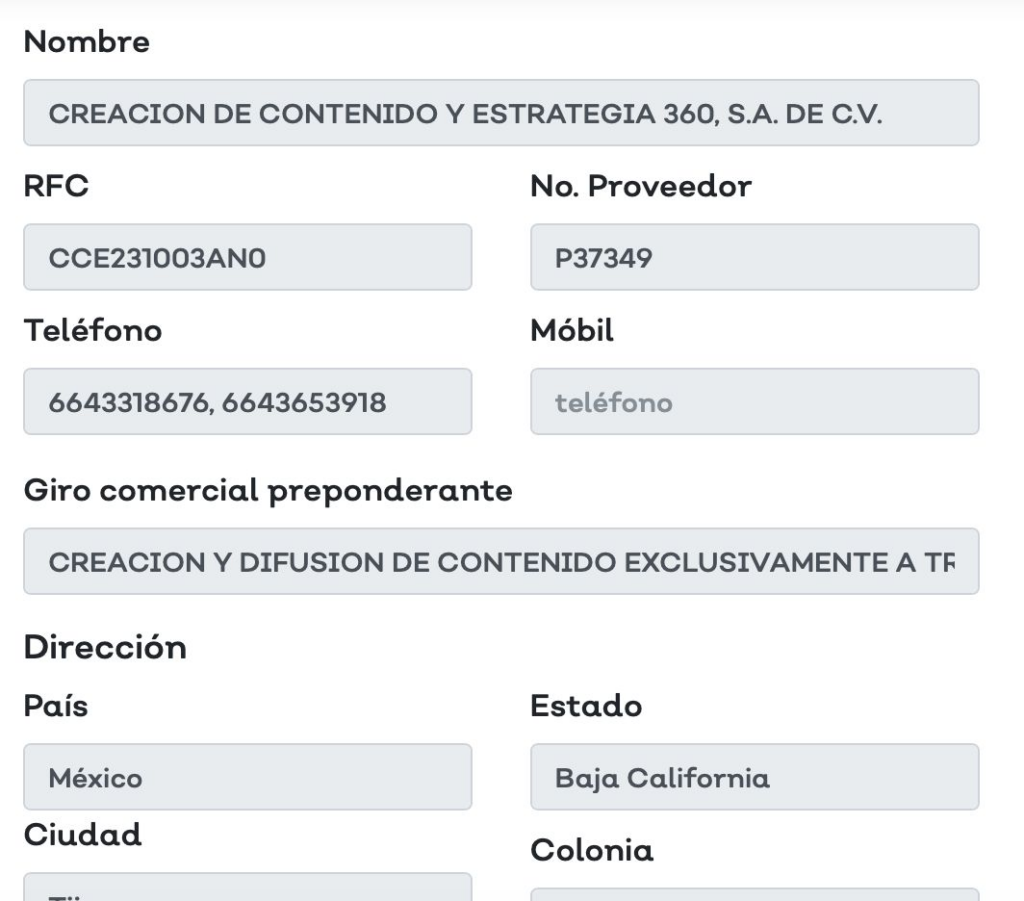Focus the empty Móbil input field

click(754, 401)
